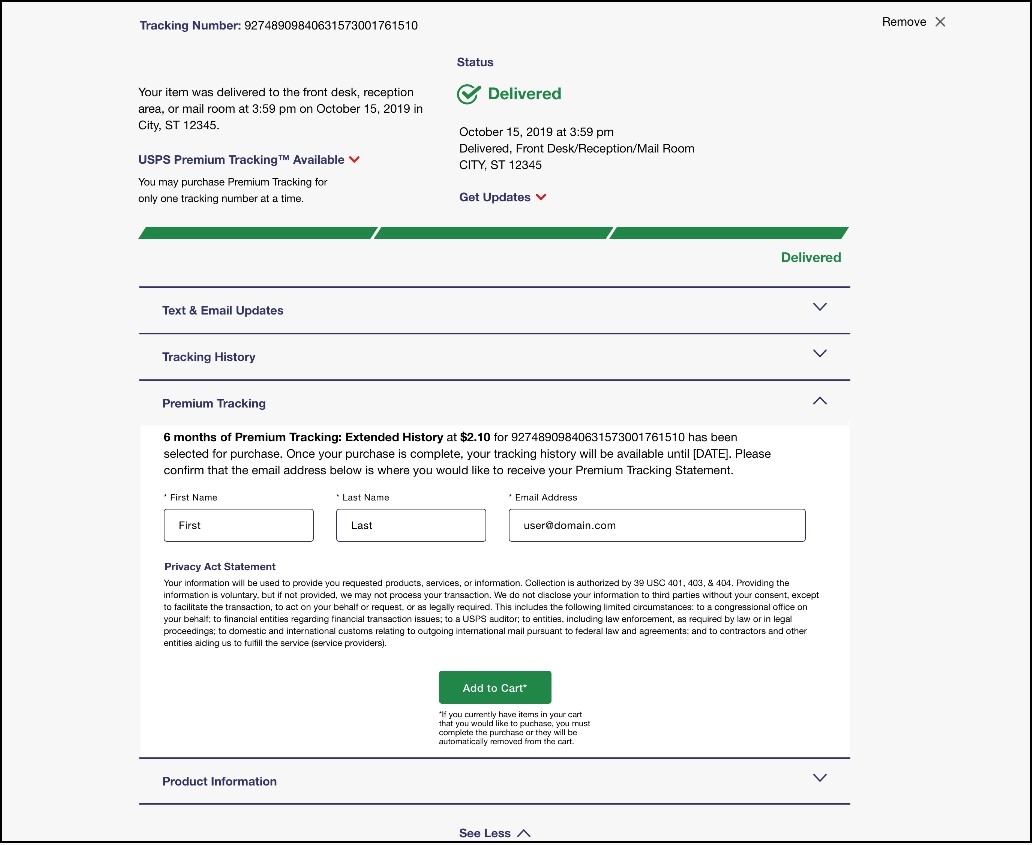Click the "Extended History" bold text
Screen dimensions: 1032x845
pyautogui.click(x=394, y=438)
